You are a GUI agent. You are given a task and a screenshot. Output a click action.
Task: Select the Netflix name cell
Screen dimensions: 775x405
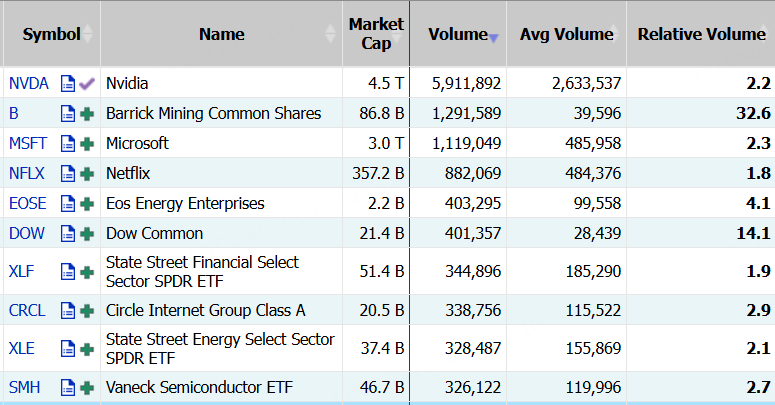click(137, 173)
